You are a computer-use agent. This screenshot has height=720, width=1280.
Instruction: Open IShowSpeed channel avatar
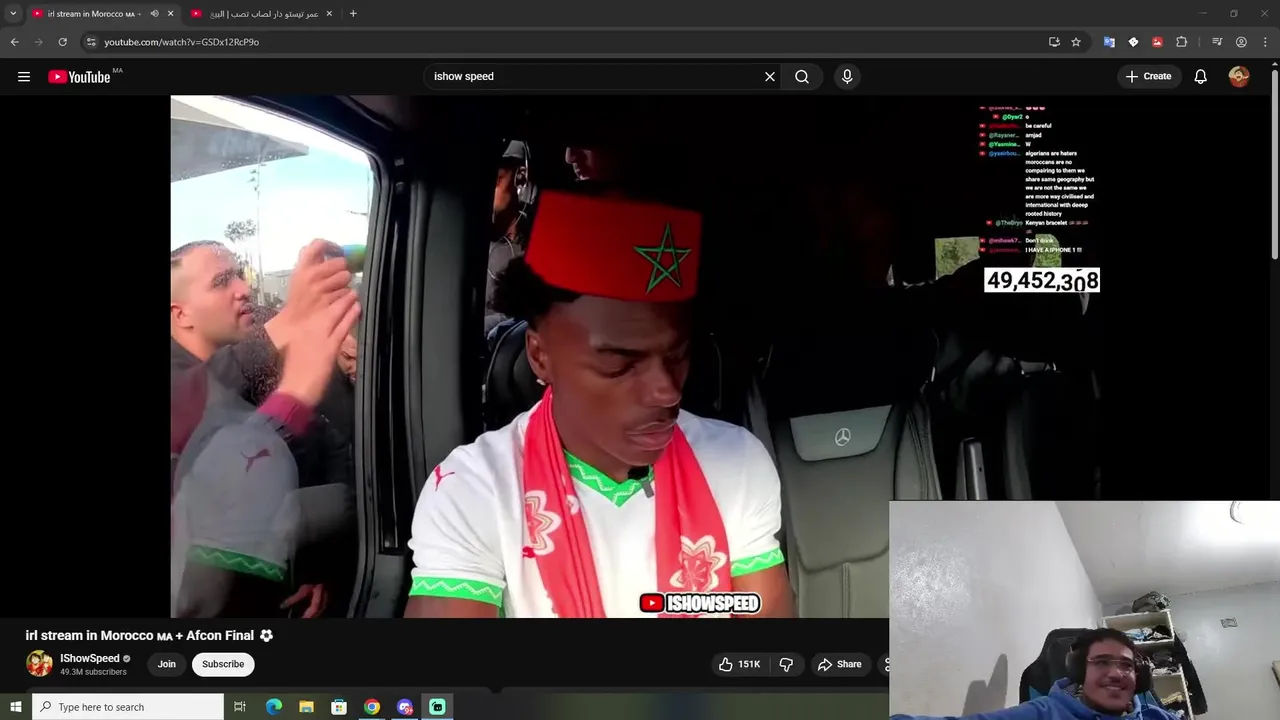pos(39,664)
